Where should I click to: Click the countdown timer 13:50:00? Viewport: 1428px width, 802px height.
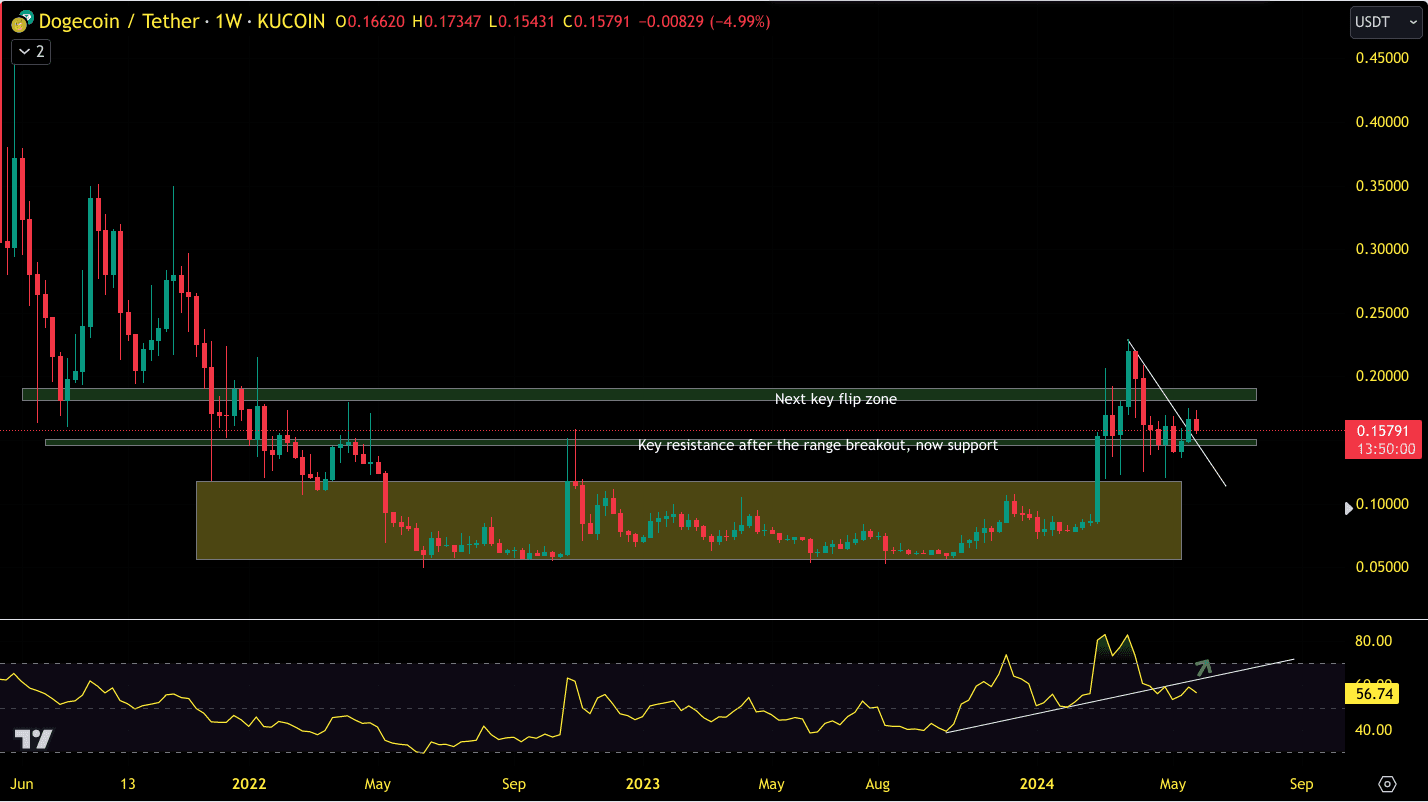pyautogui.click(x=1385, y=449)
